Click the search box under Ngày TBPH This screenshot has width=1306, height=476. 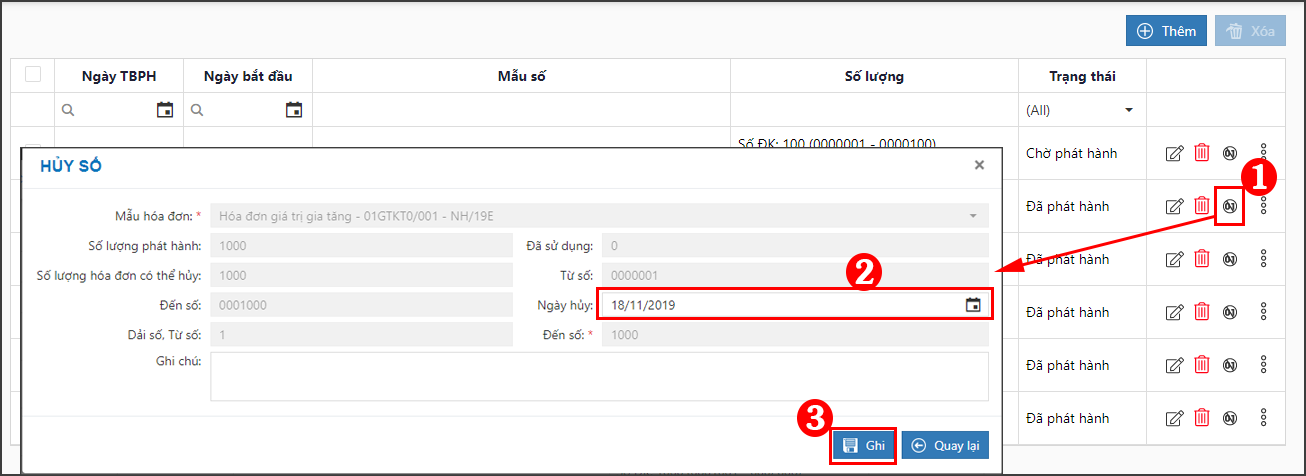point(110,110)
